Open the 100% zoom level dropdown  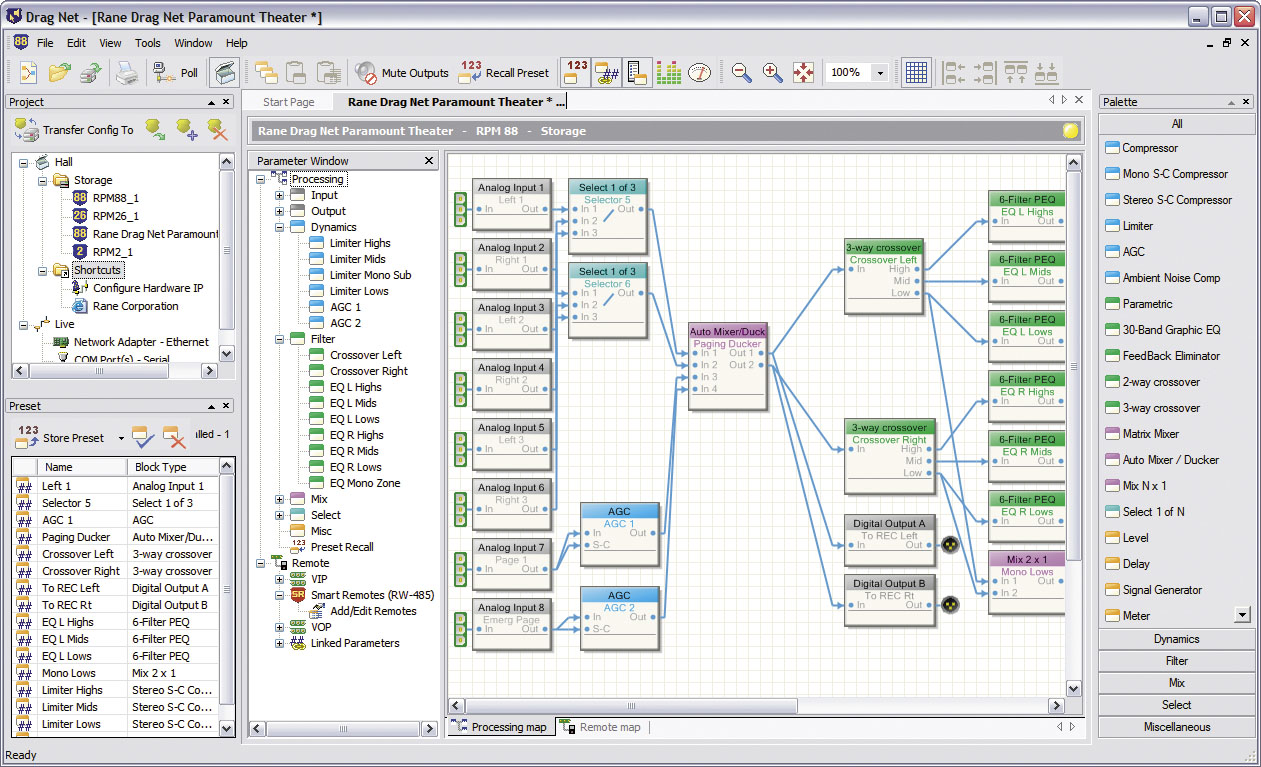point(880,73)
